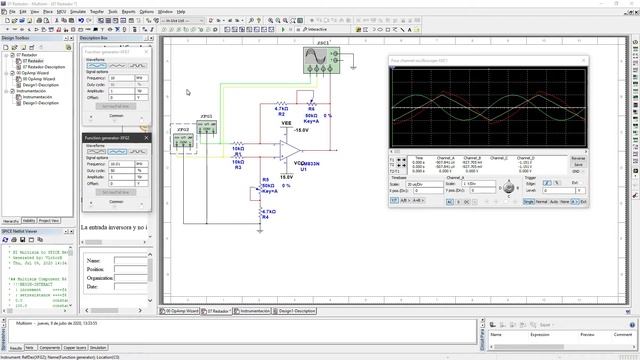640x360 pixels.
Task: Select triangle waveform in XFG2 generator
Action: 117,152
